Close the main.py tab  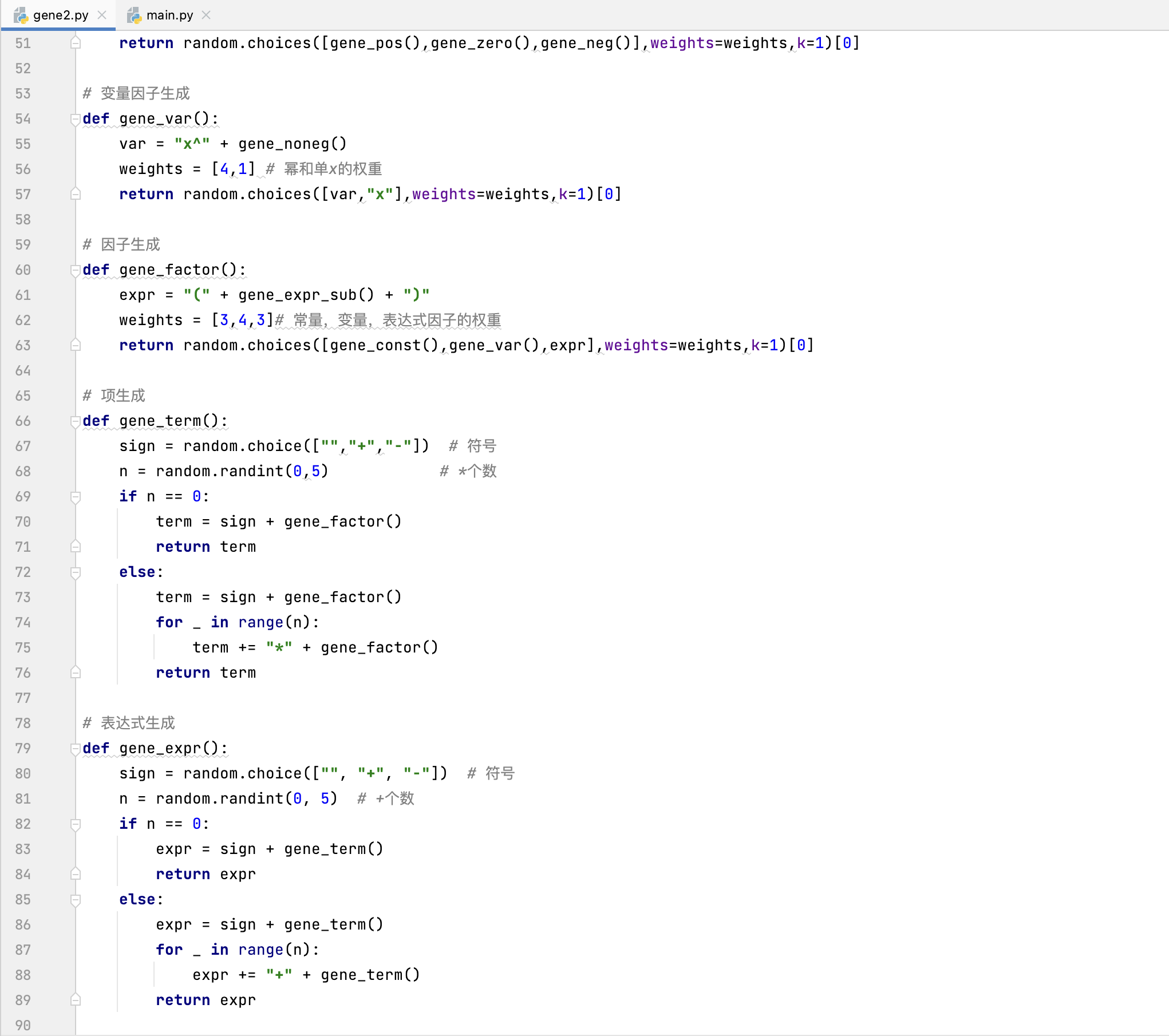click(206, 15)
